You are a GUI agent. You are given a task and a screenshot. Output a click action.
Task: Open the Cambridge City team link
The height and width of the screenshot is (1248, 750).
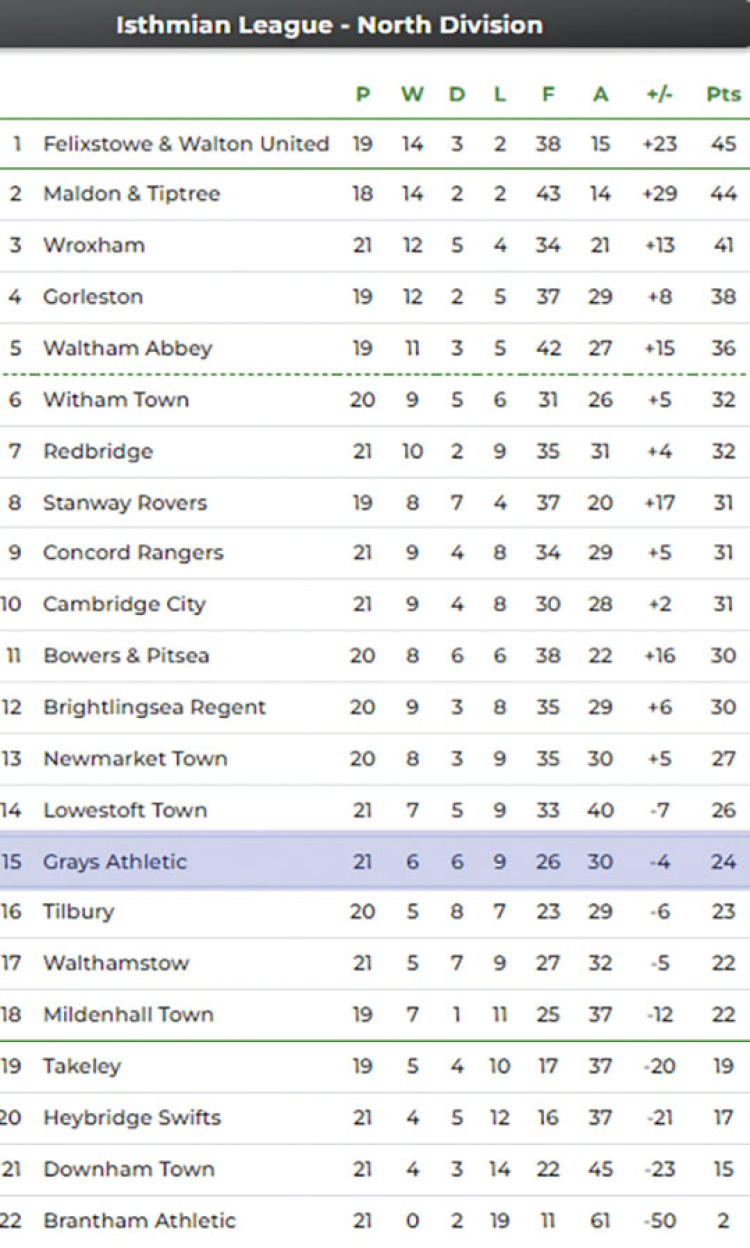tap(124, 604)
